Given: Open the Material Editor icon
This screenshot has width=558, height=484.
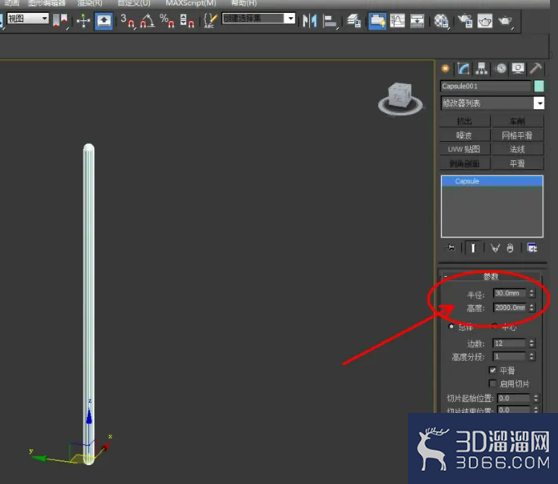Looking at the screenshot, I should coord(441,21).
